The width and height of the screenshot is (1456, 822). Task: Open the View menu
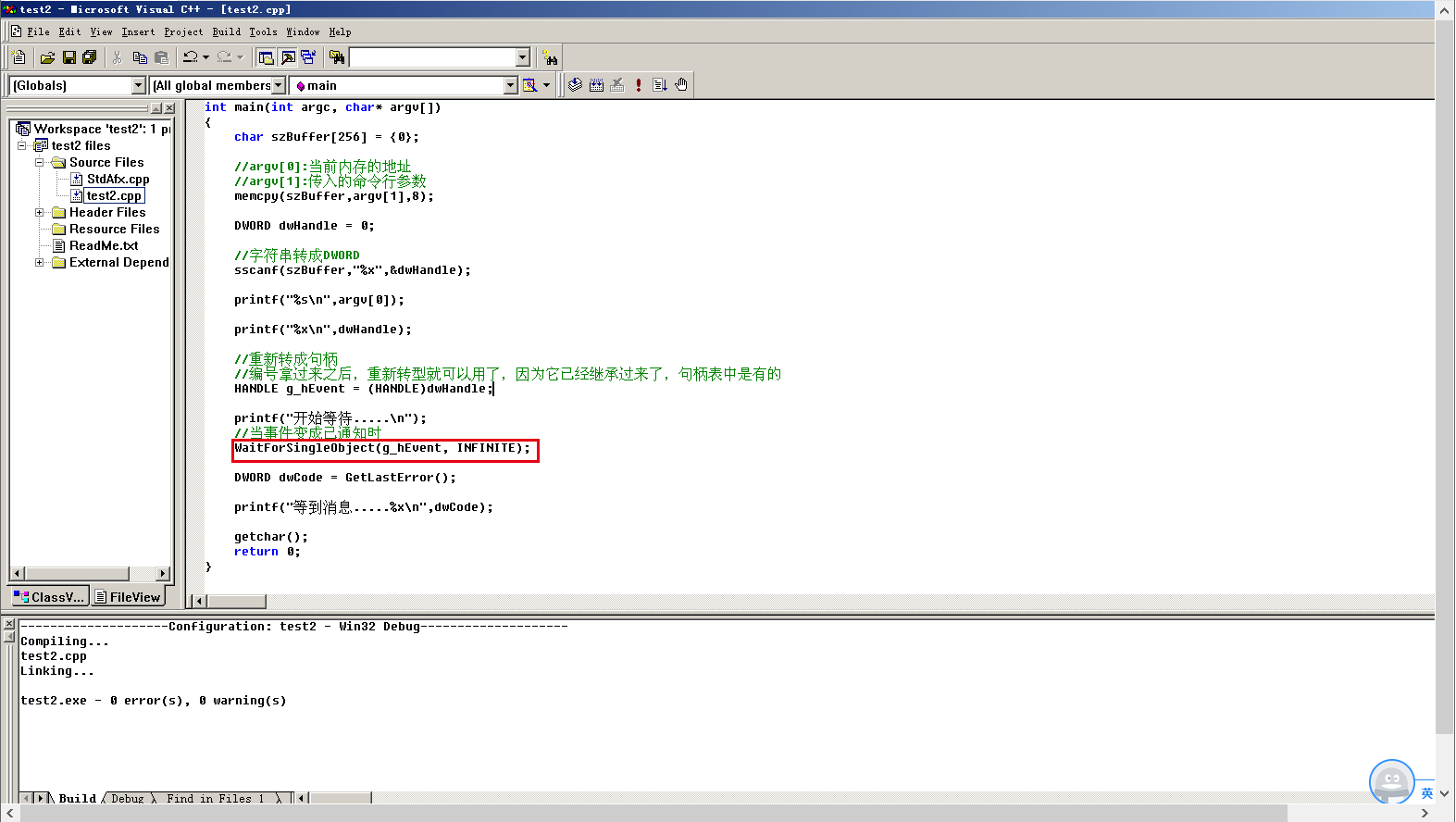pos(101,31)
